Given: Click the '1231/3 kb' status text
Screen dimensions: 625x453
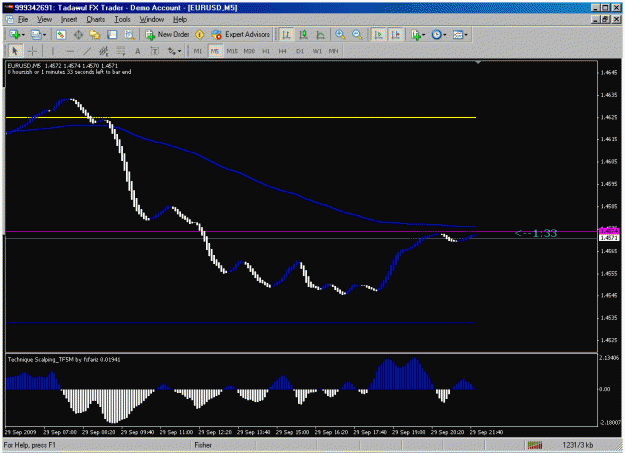Looking at the screenshot, I should 578,445.
